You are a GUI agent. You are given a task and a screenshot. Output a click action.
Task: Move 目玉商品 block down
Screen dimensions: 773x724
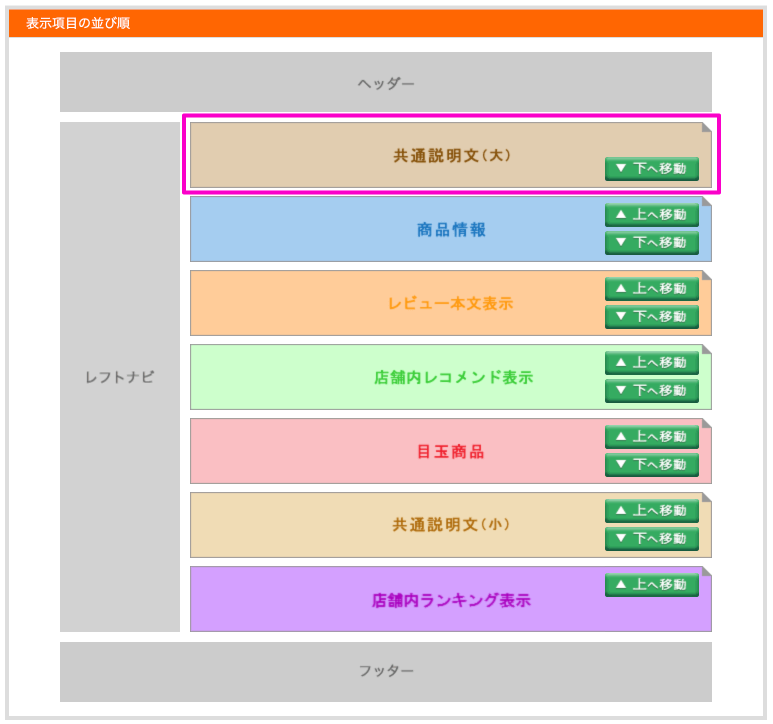pos(651,465)
